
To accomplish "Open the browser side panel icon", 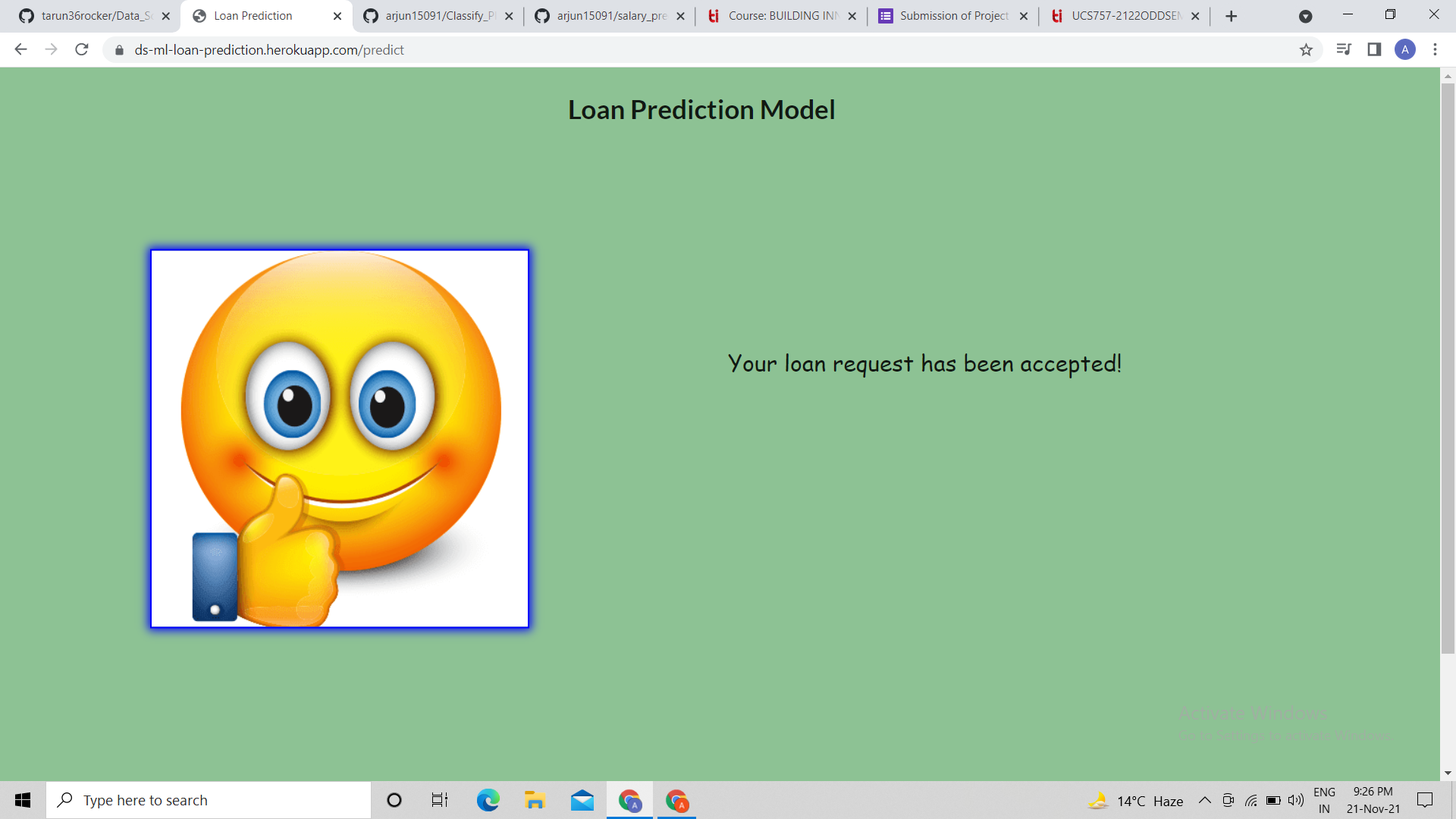I will (x=1373, y=49).
